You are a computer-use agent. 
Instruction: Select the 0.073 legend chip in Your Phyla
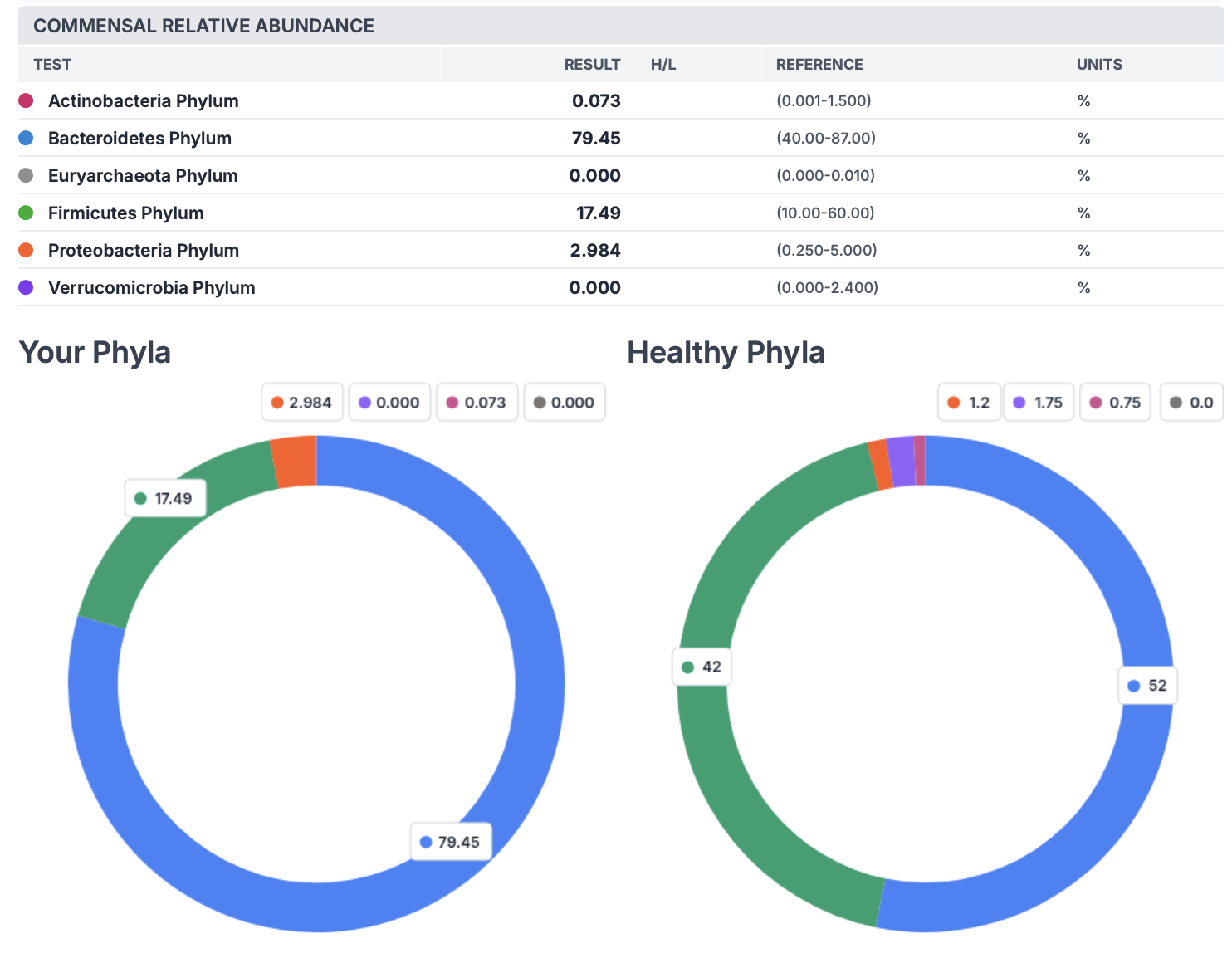(477, 403)
